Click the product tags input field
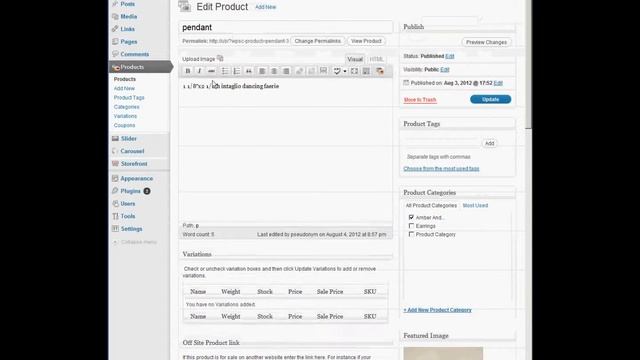The width and height of the screenshot is (640, 360). point(441,143)
